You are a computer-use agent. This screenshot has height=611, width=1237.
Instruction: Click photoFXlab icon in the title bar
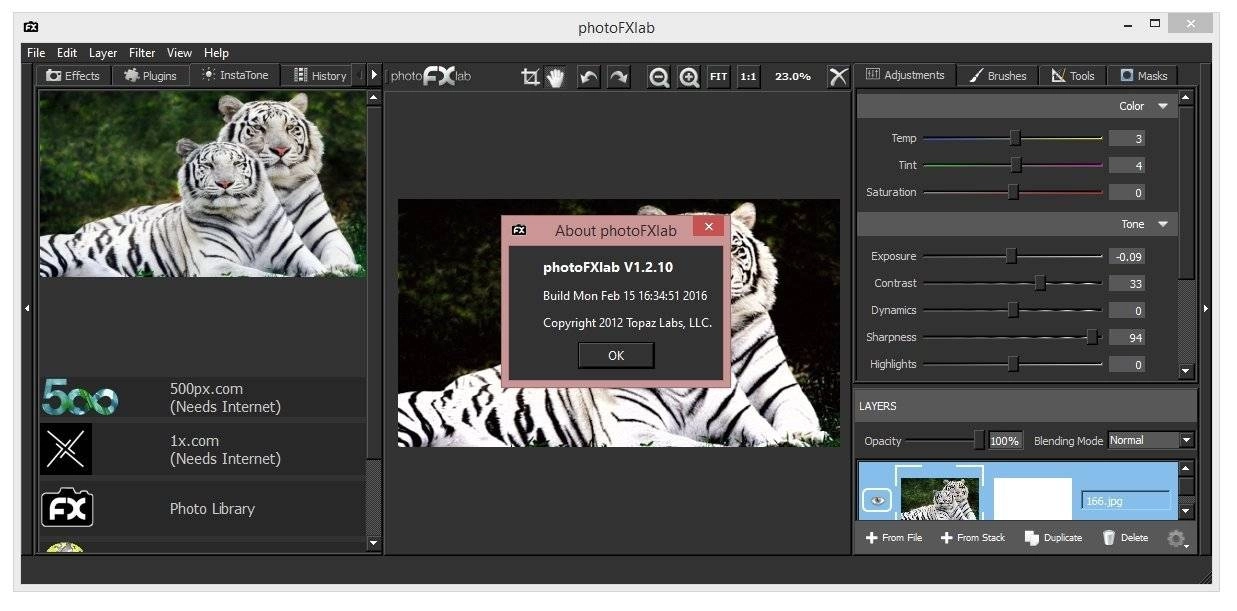pos(31,27)
